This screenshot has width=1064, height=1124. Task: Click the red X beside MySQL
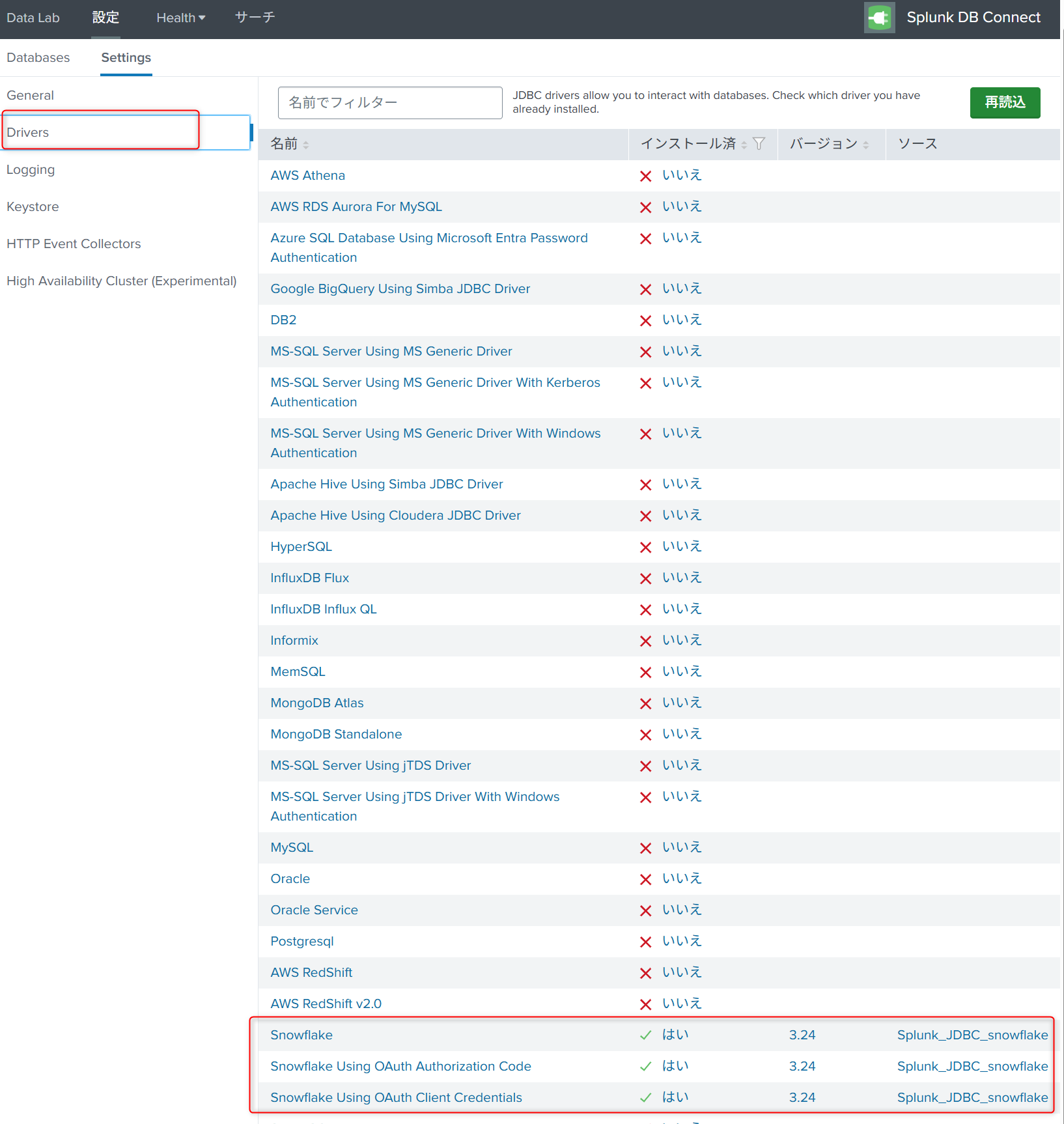pyautogui.click(x=645, y=848)
